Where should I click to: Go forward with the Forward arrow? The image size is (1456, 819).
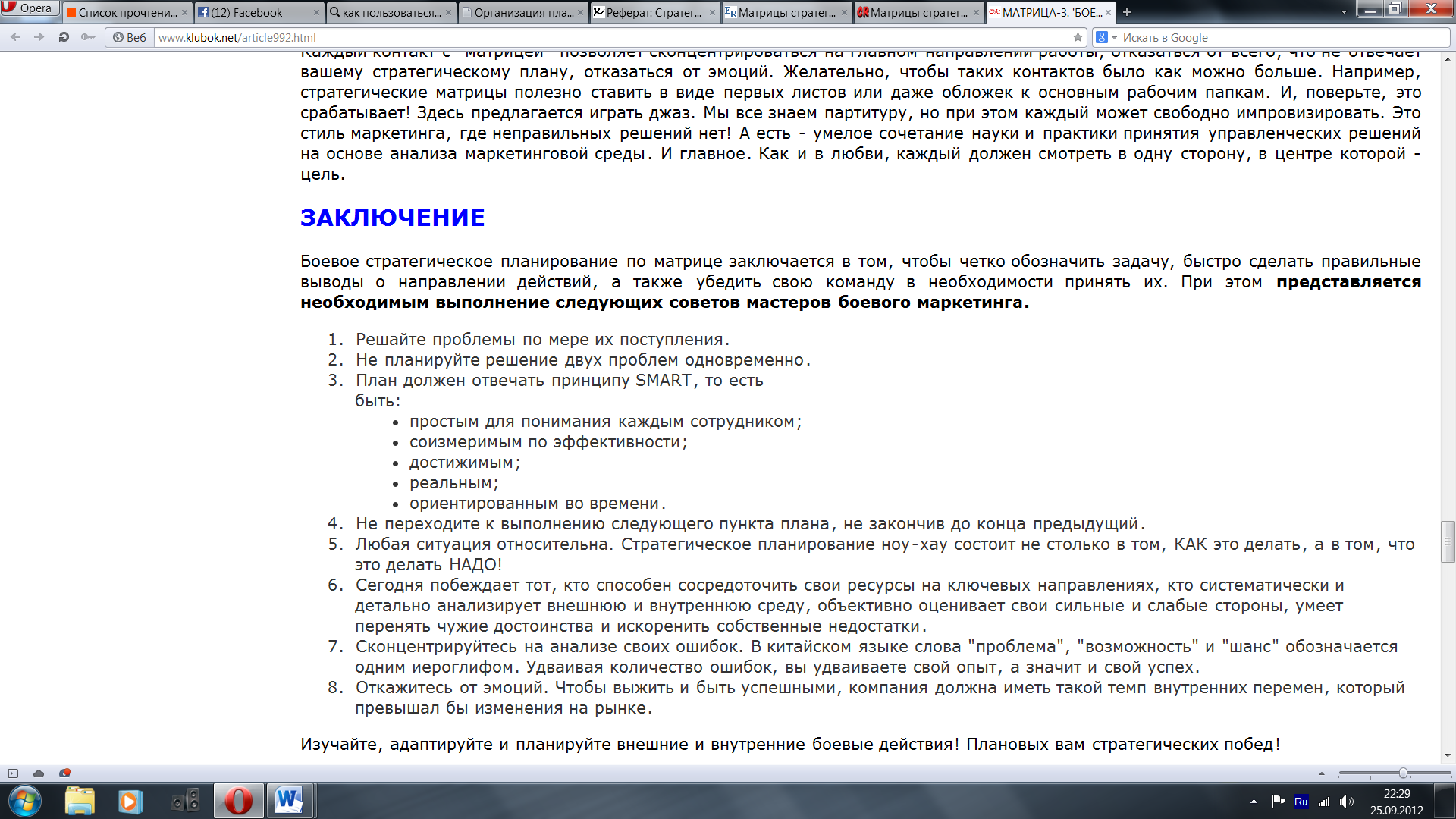click(39, 37)
